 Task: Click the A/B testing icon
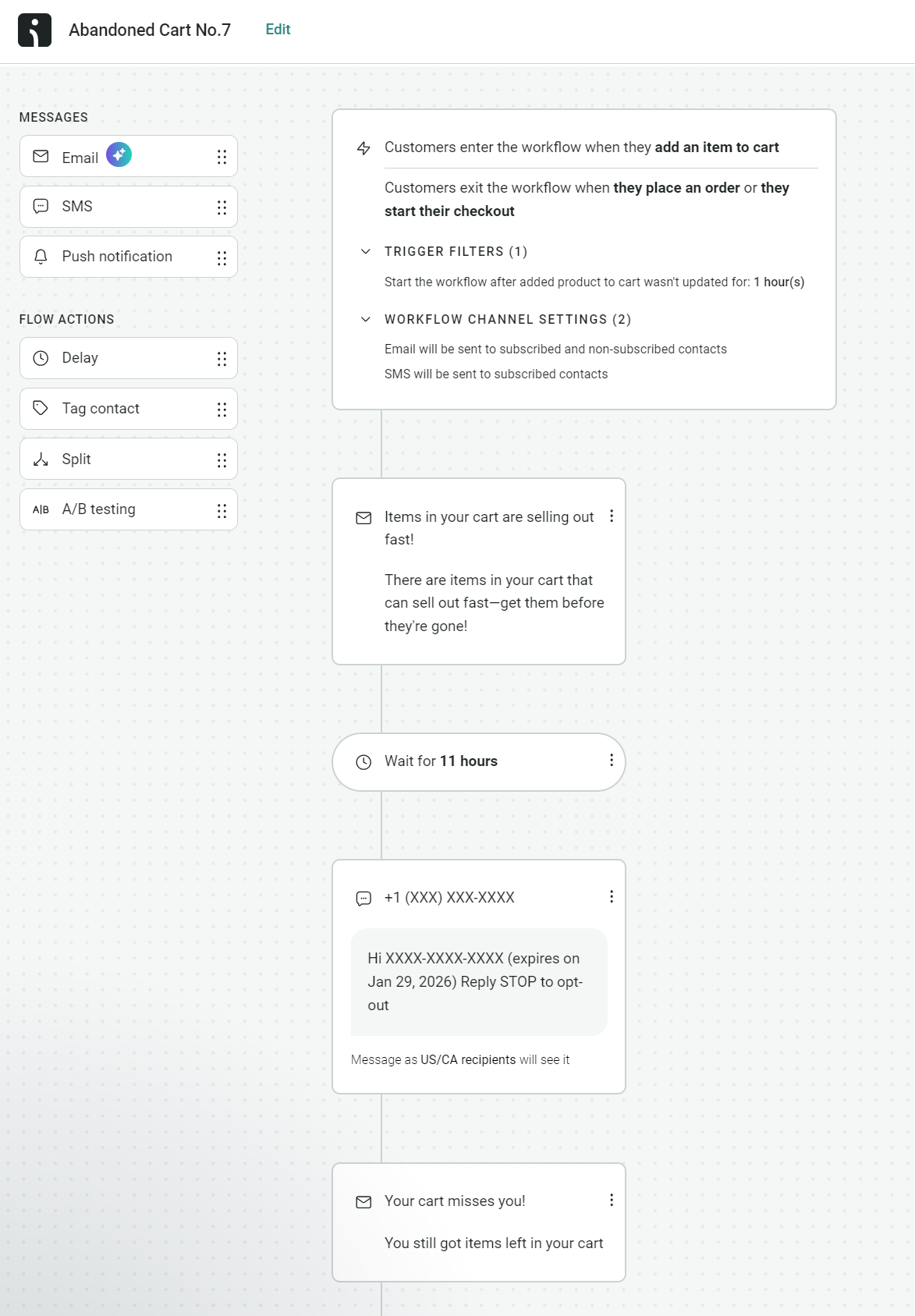(x=40, y=509)
